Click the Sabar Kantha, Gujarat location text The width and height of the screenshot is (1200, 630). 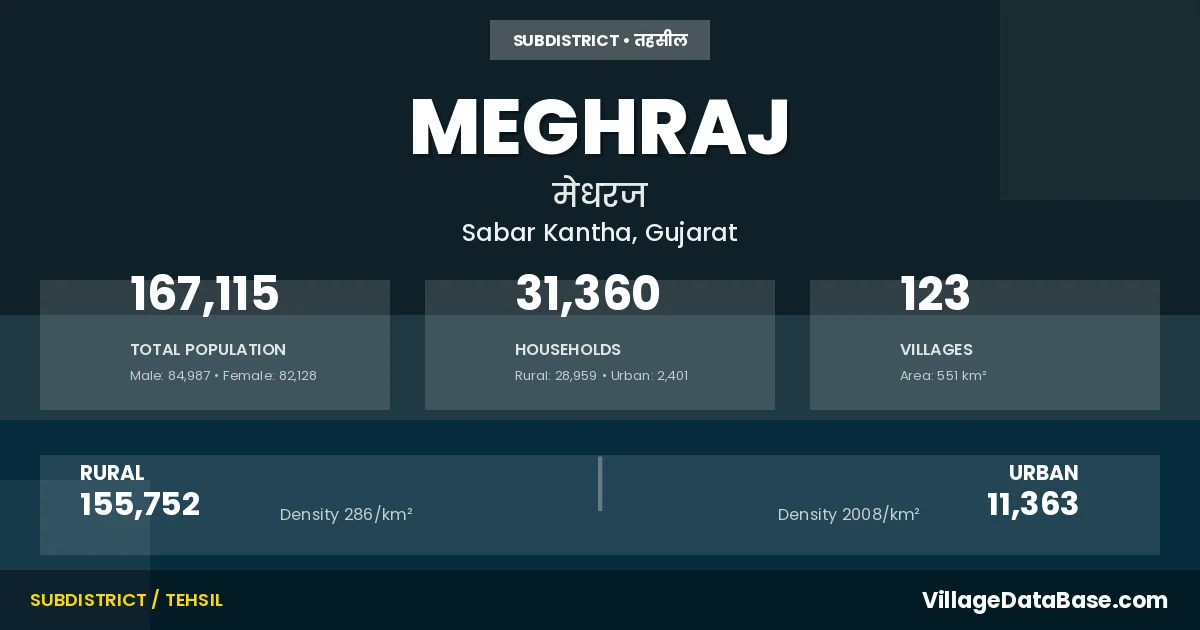pyautogui.click(x=600, y=233)
